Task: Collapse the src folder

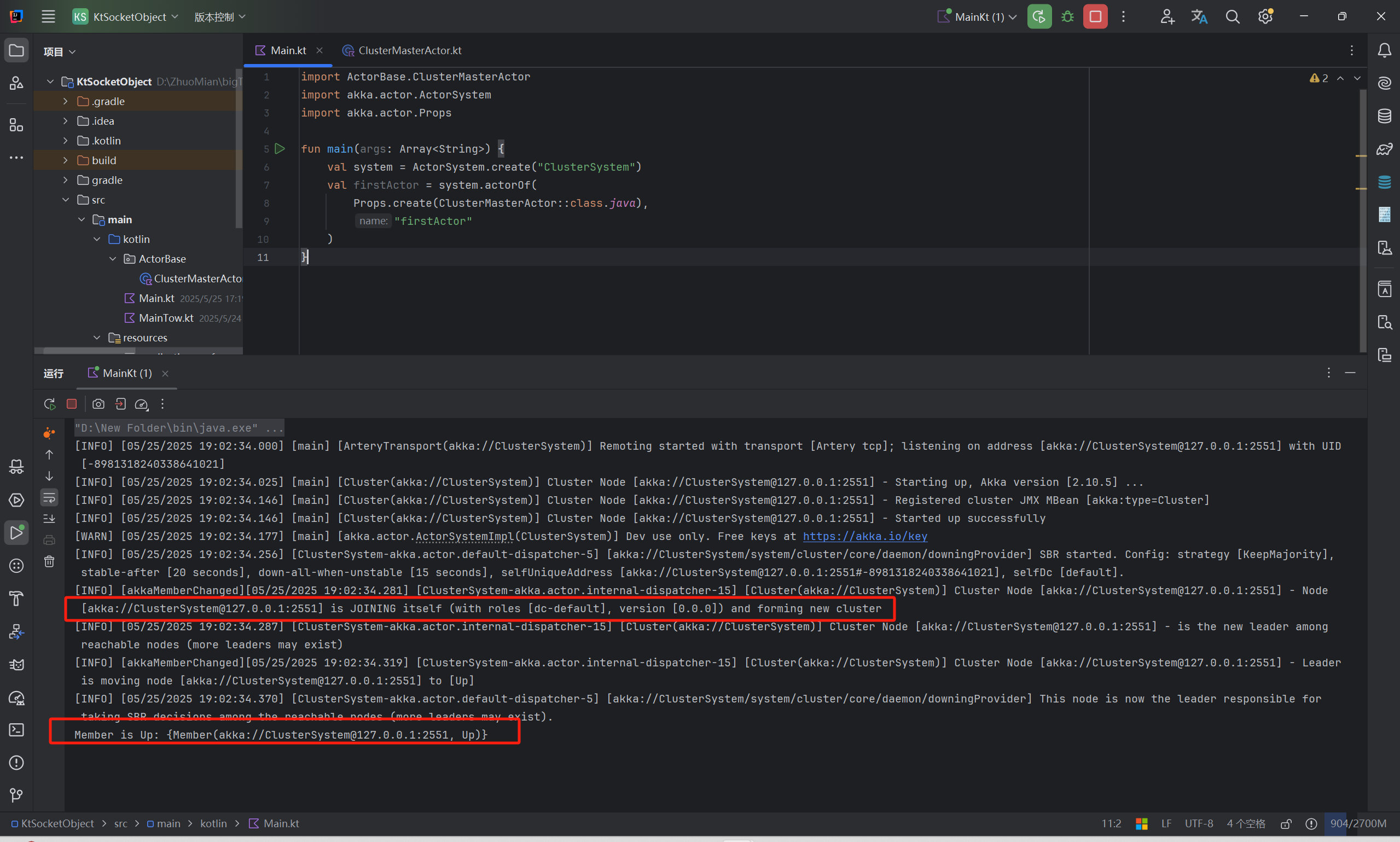Action: coord(65,200)
